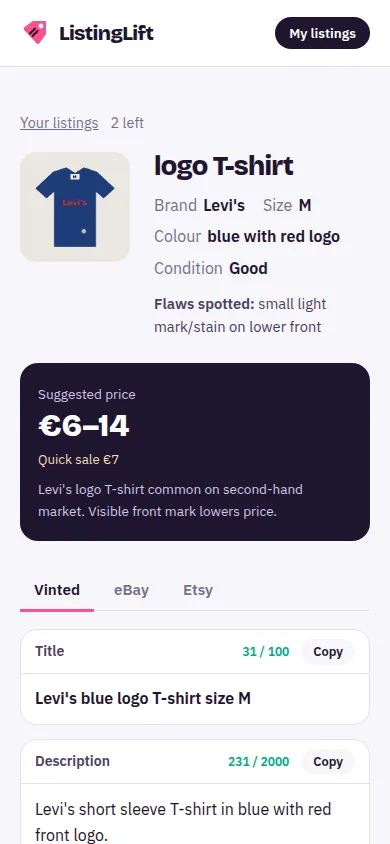This screenshot has height=844, width=390.
Task: Copy the listing title
Action: 328,652
